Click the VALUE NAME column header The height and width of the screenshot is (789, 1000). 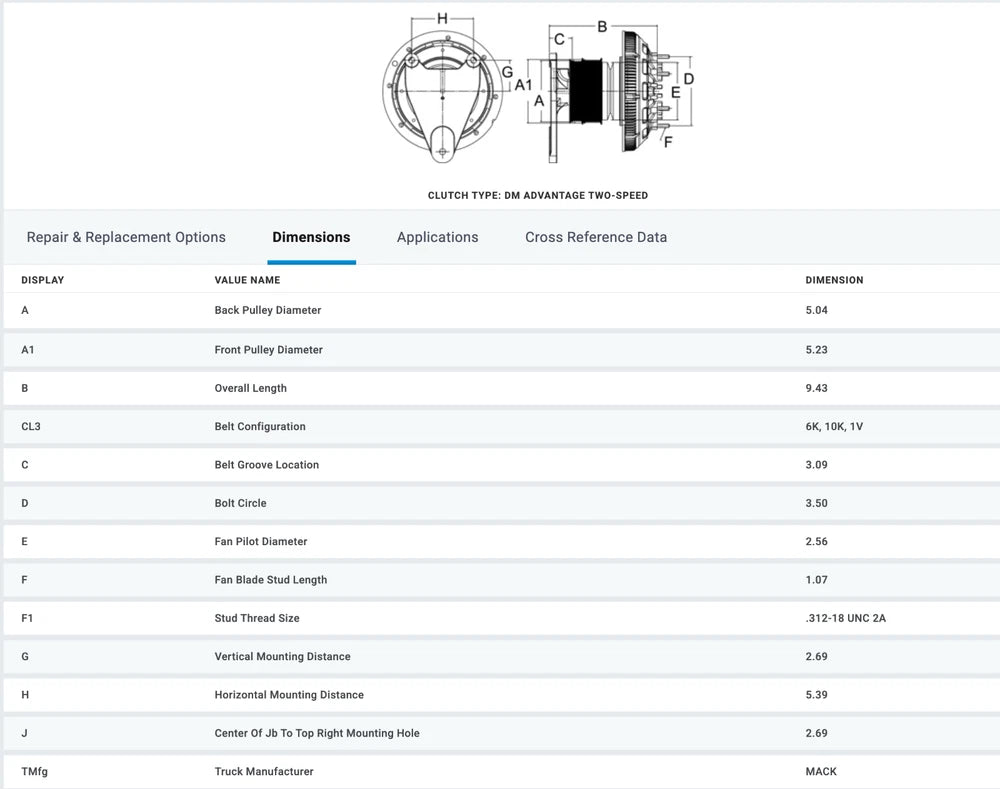point(247,280)
